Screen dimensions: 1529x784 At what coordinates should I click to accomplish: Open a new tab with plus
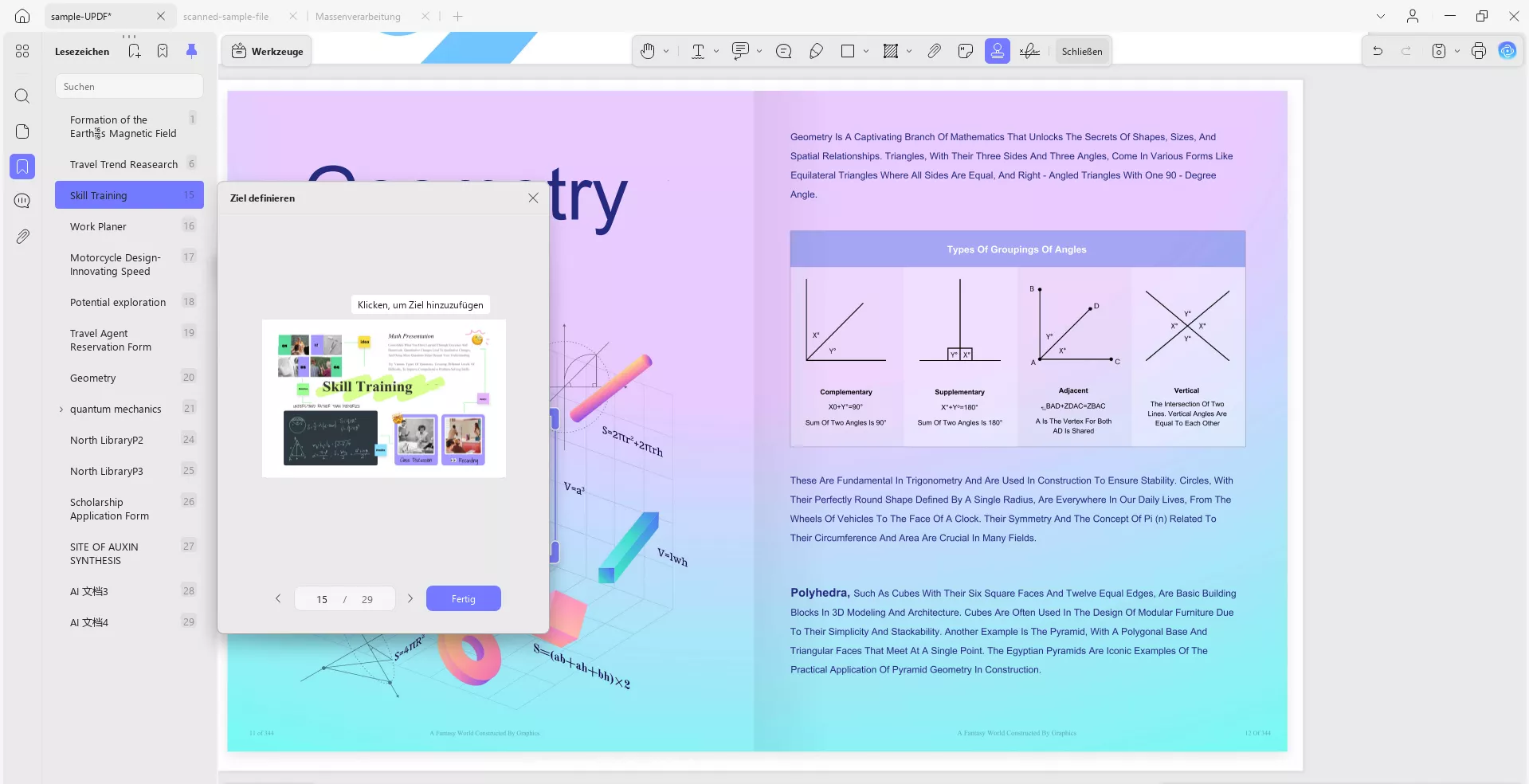(457, 16)
